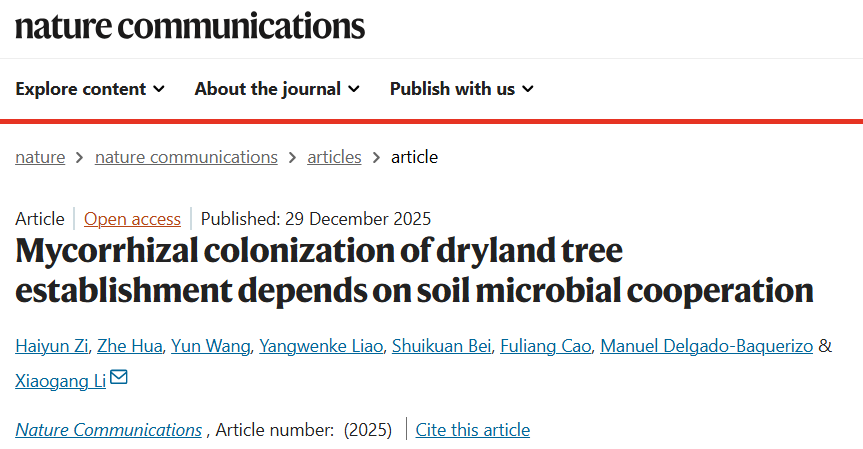
Task: Open the About the journal dropdown
Action: [277, 89]
